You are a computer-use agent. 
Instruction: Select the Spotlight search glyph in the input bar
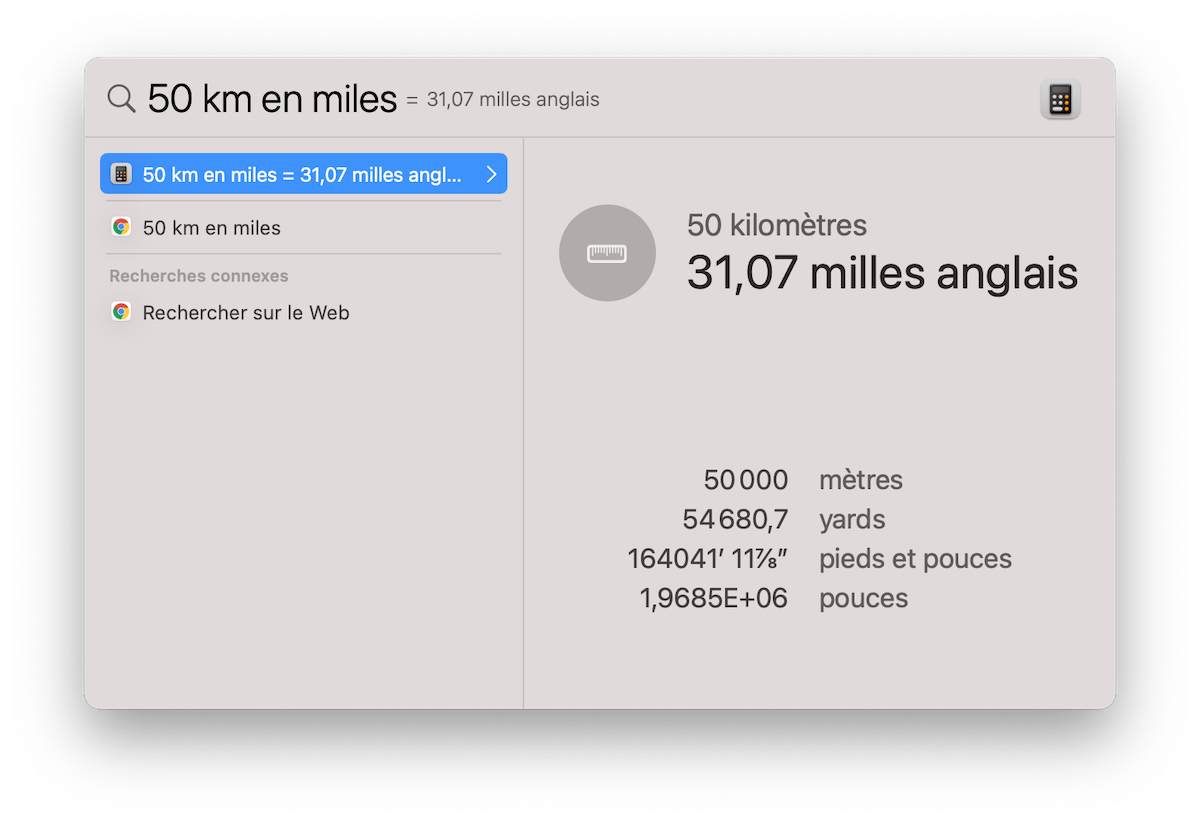[121, 98]
